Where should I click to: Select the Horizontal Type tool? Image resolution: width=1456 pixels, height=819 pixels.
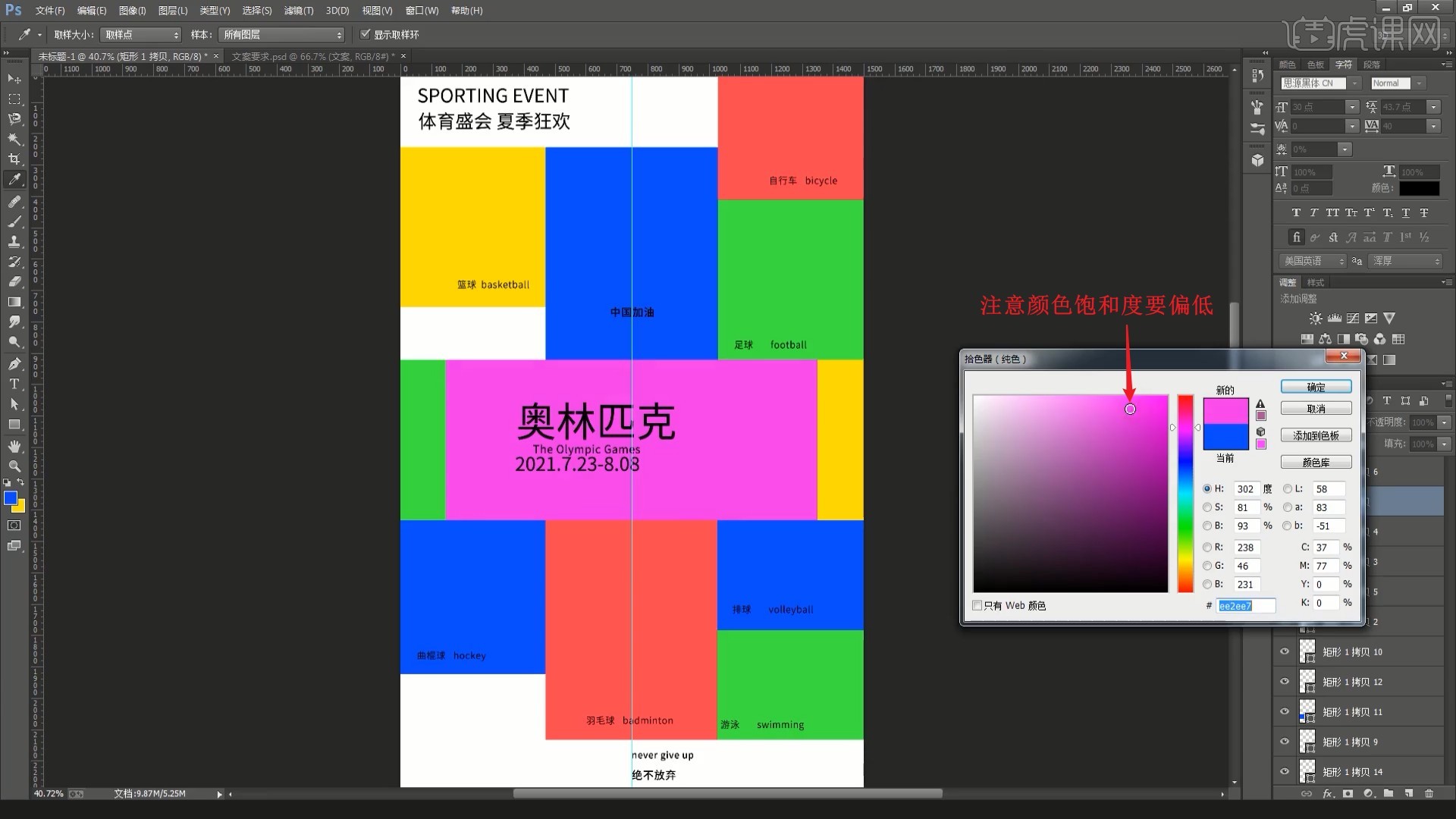[14, 384]
